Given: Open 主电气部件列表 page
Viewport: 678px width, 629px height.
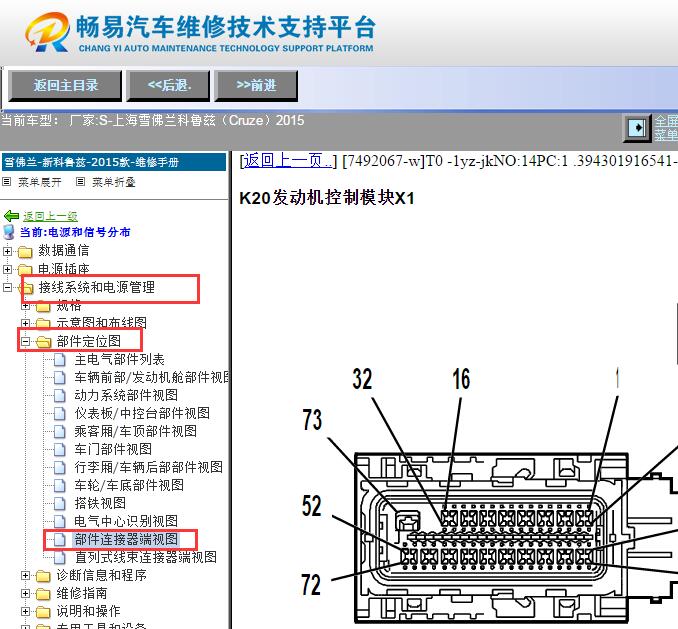Looking at the screenshot, I should pyautogui.click(x=119, y=359).
